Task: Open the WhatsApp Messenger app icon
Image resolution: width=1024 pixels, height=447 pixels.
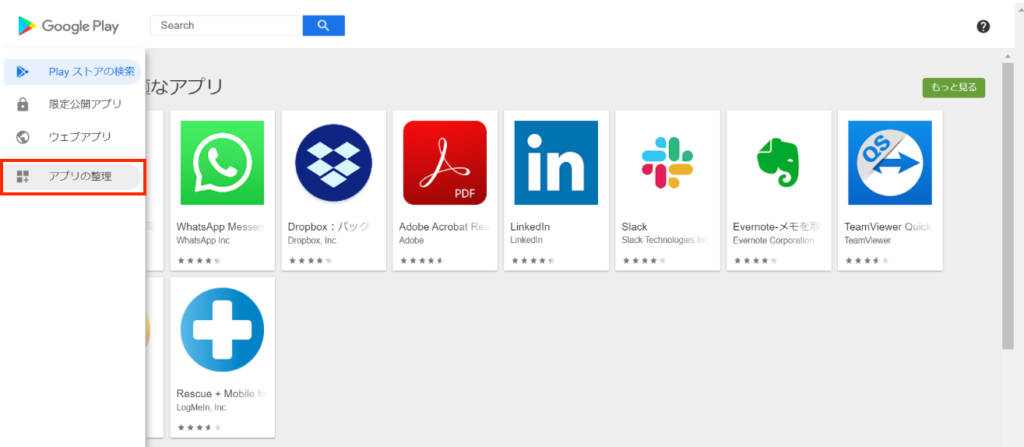Action: click(222, 163)
